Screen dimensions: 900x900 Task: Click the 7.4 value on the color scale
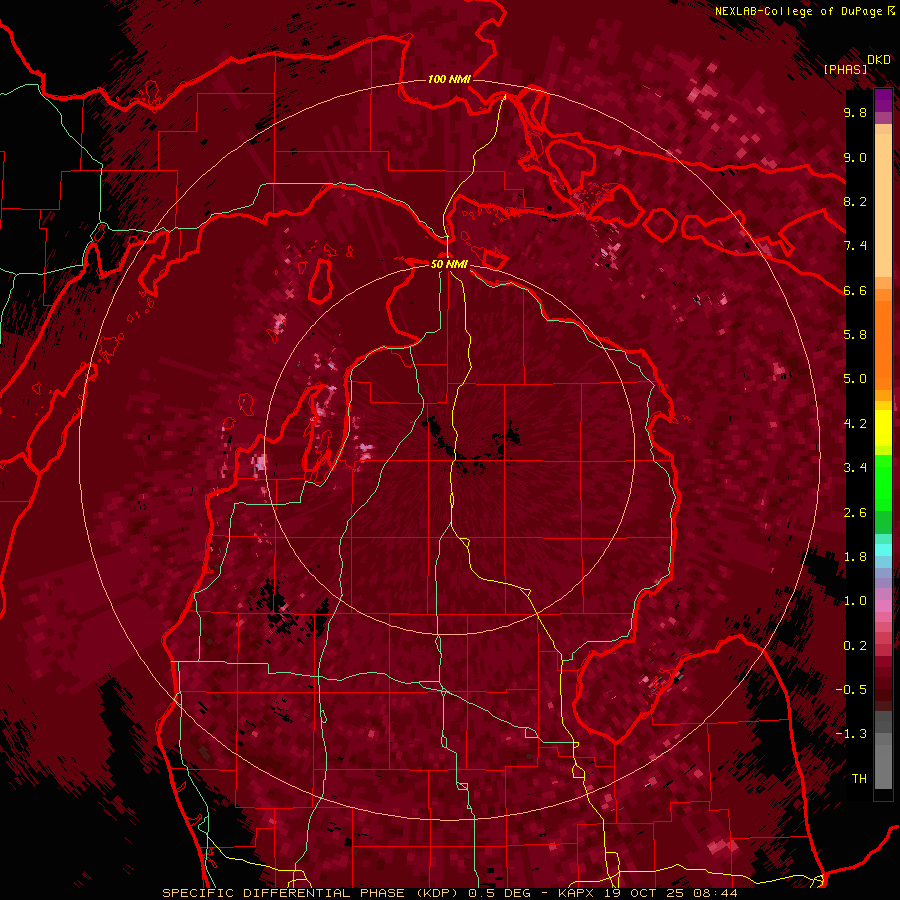pos(855,246)
